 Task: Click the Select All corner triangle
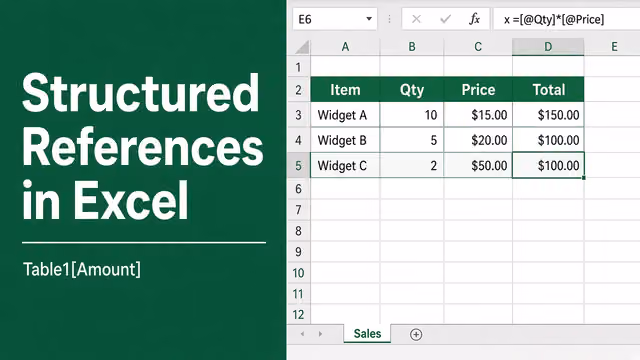tap(302, 47)
